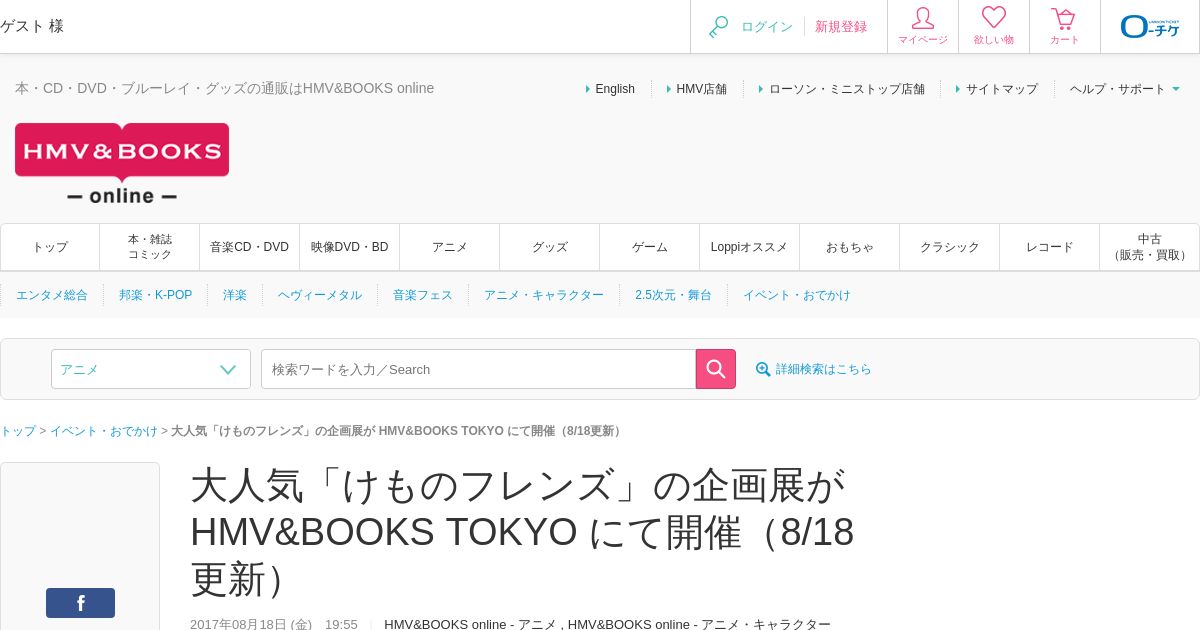The image size is (1200, 630).
Task: Click the detailed search magnifier icon
Action: coord(763,369)
